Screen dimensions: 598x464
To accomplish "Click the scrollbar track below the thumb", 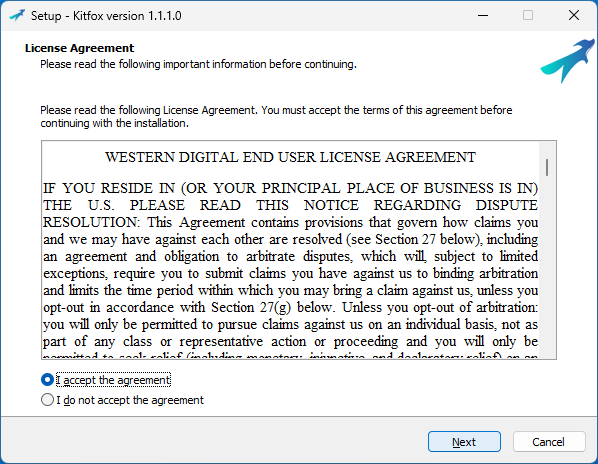I will click(x=547, y=267).
